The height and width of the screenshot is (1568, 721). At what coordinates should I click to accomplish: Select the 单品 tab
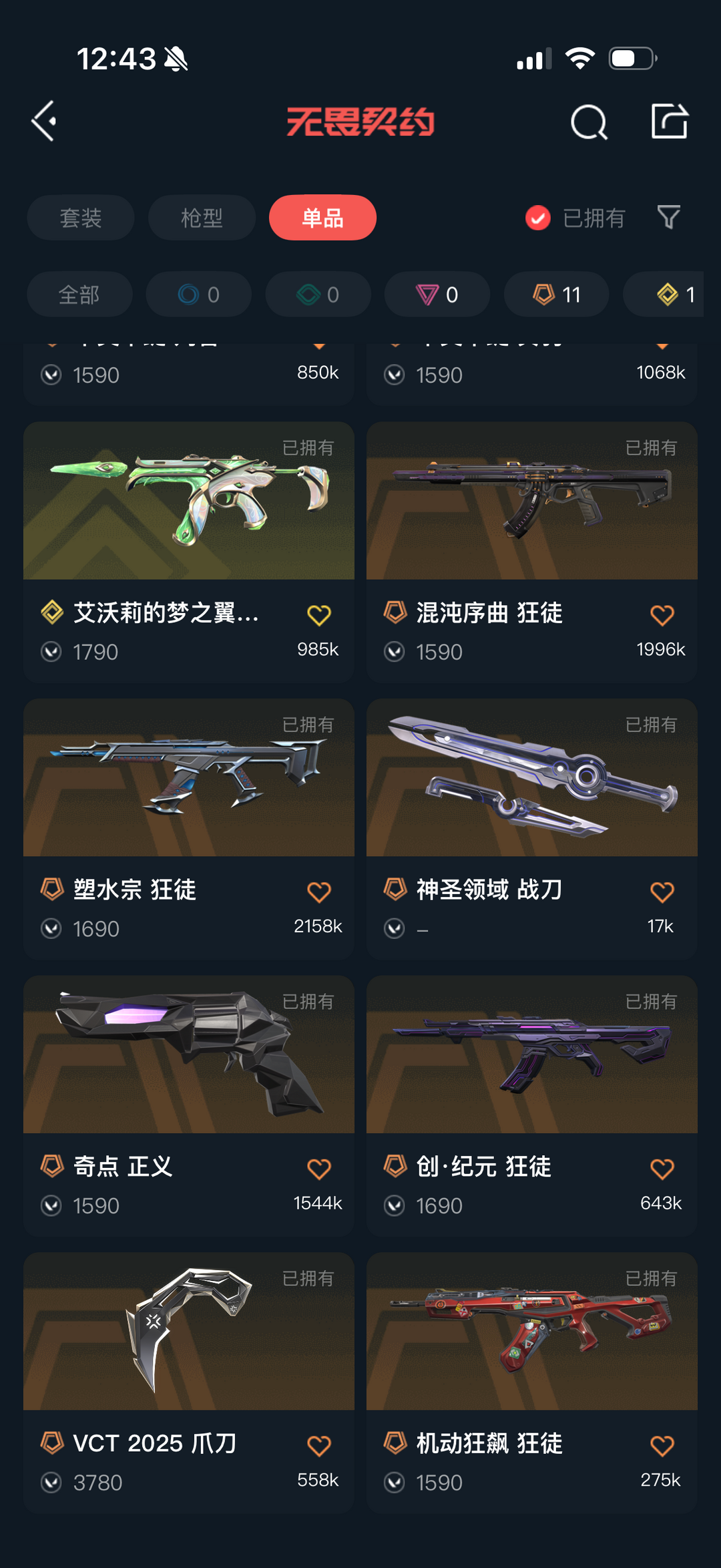pyautogui.click(x=322, y=218)
